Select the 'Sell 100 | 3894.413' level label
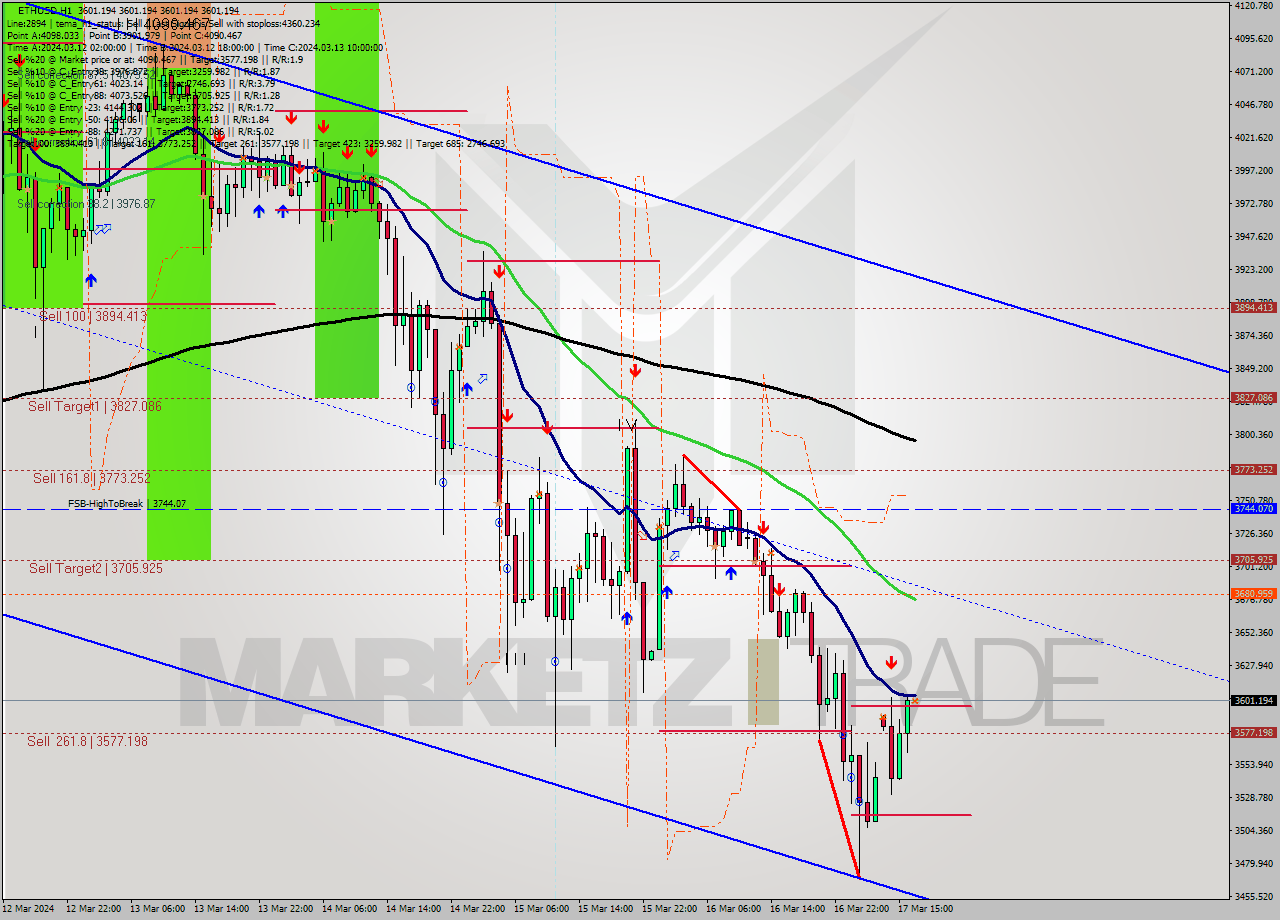The height and width of the screenshot is (920, 1280). [x=93, y=316]
